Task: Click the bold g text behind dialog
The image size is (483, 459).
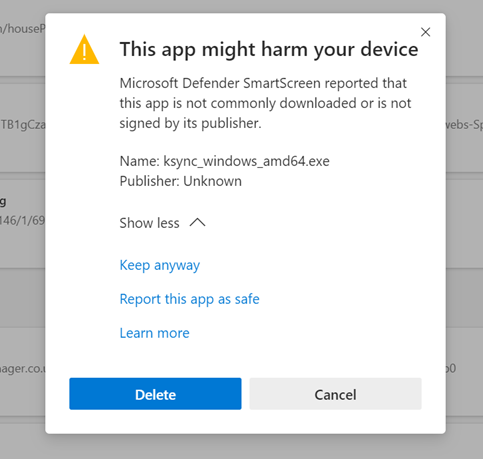Action: (3, 202)
